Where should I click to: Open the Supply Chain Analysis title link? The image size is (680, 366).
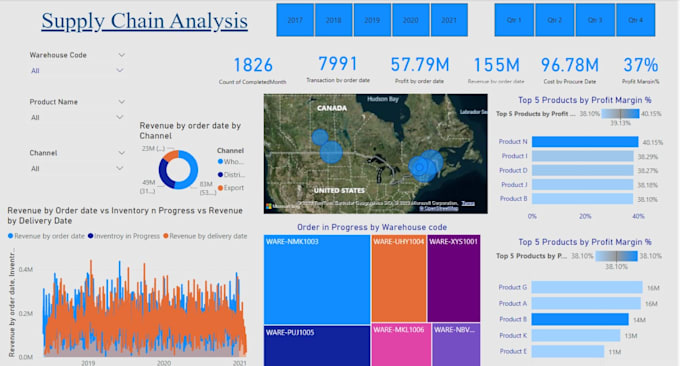pos(144,21)
